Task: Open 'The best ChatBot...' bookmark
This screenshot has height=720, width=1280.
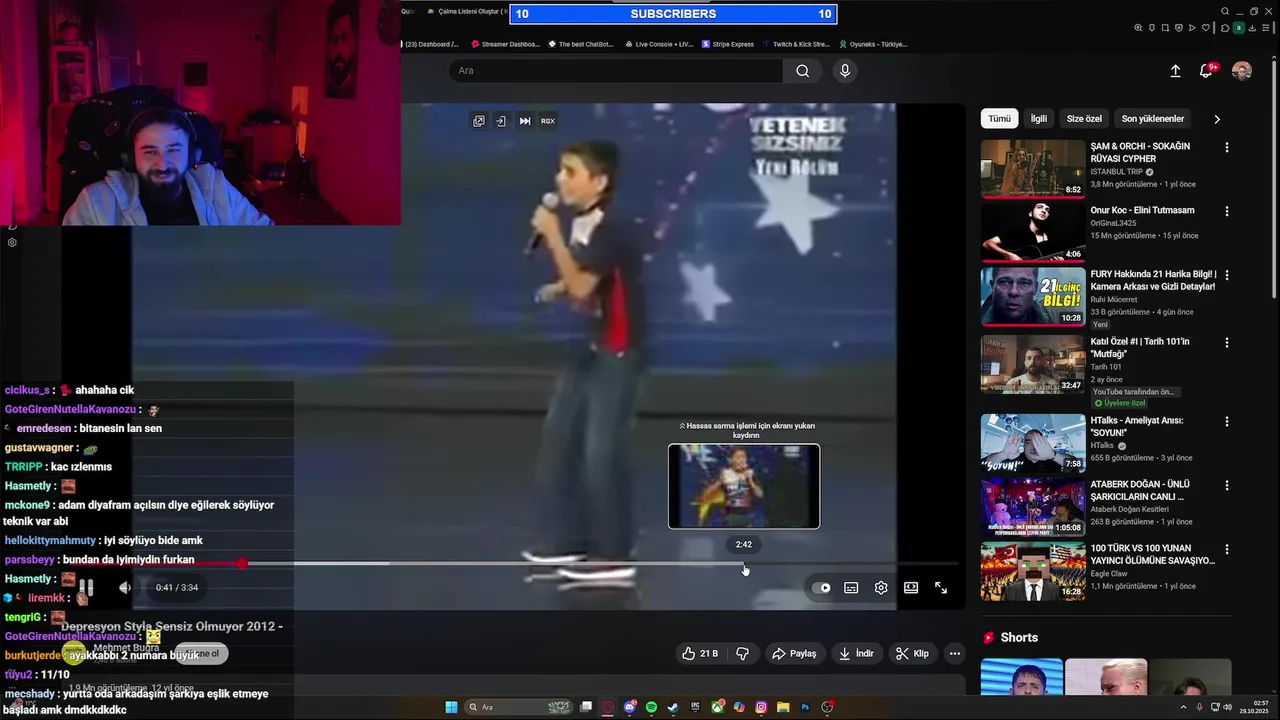Action: [579, 44]
